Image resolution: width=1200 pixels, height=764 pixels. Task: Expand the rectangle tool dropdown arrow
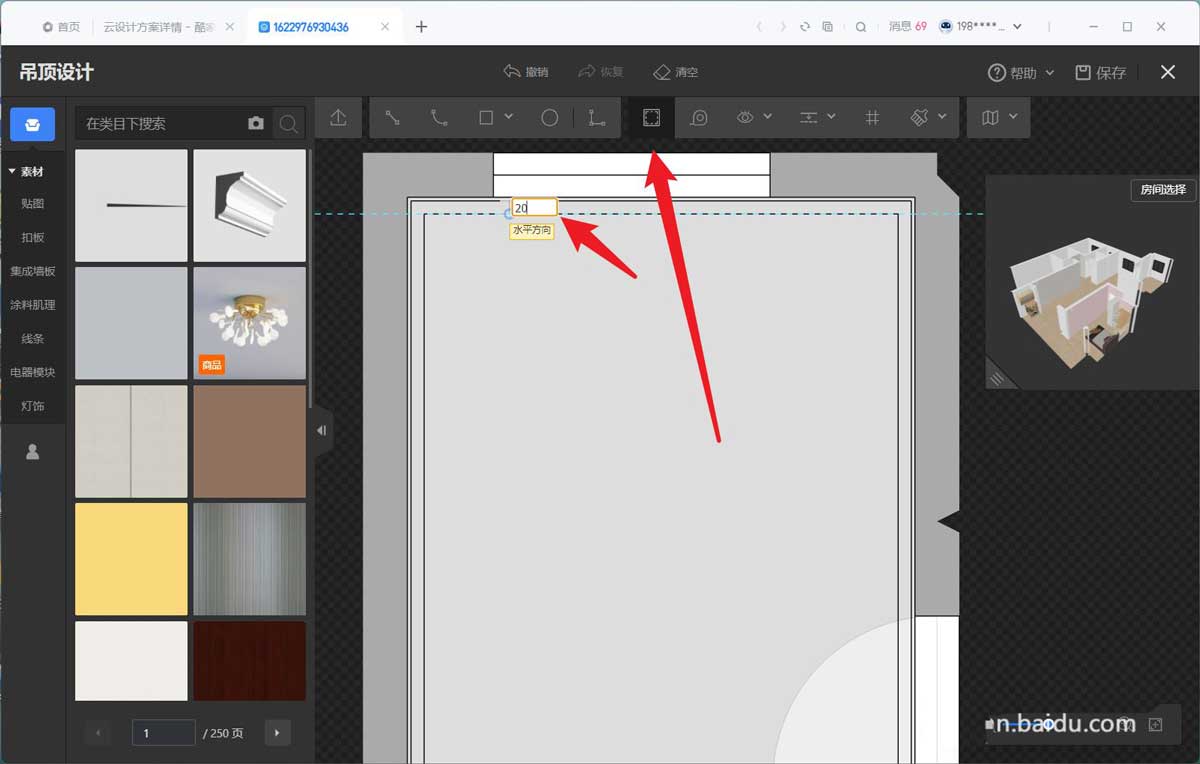(508, 117)
